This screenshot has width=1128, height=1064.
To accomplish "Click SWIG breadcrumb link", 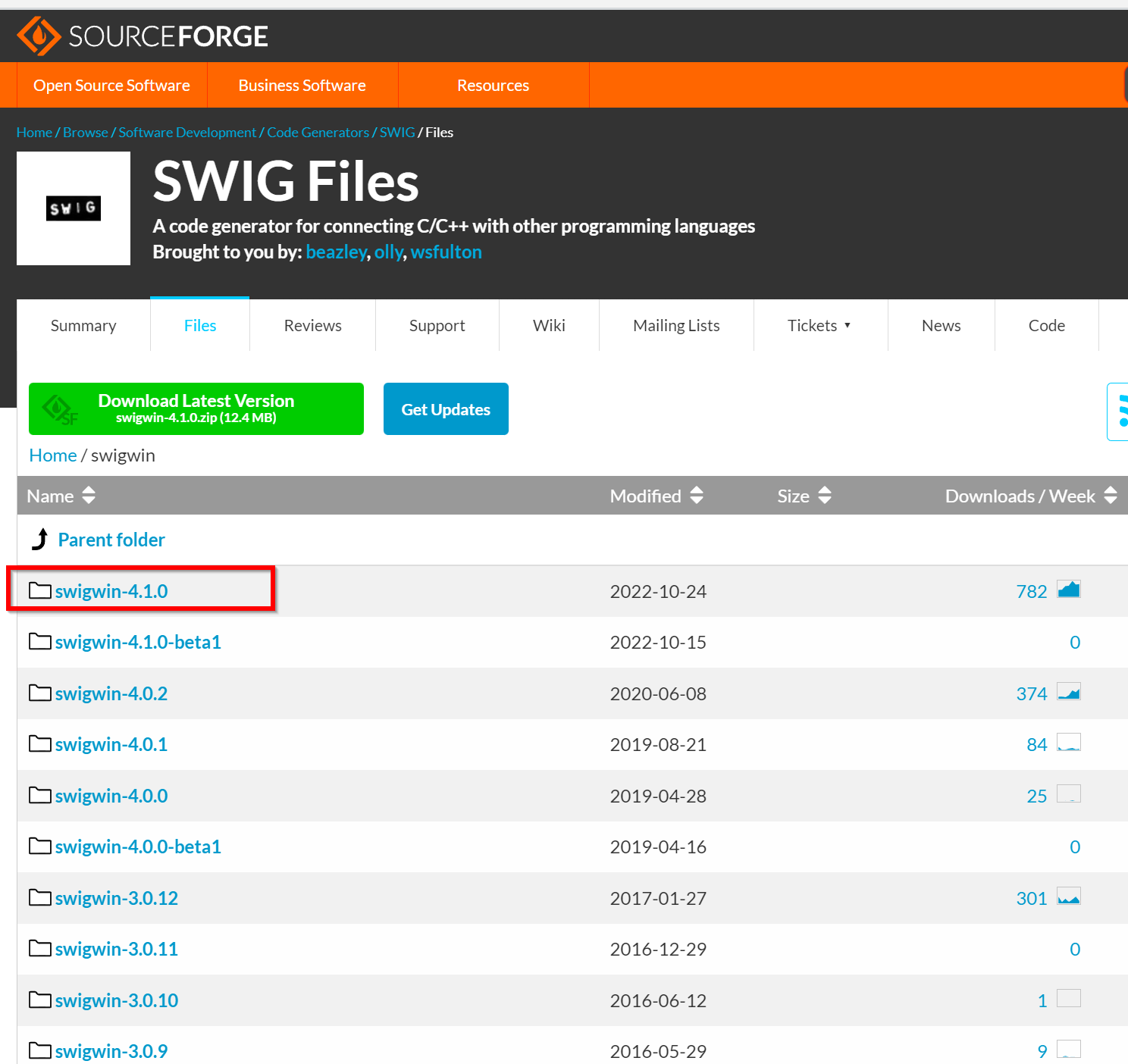I will tap(397, 132).
